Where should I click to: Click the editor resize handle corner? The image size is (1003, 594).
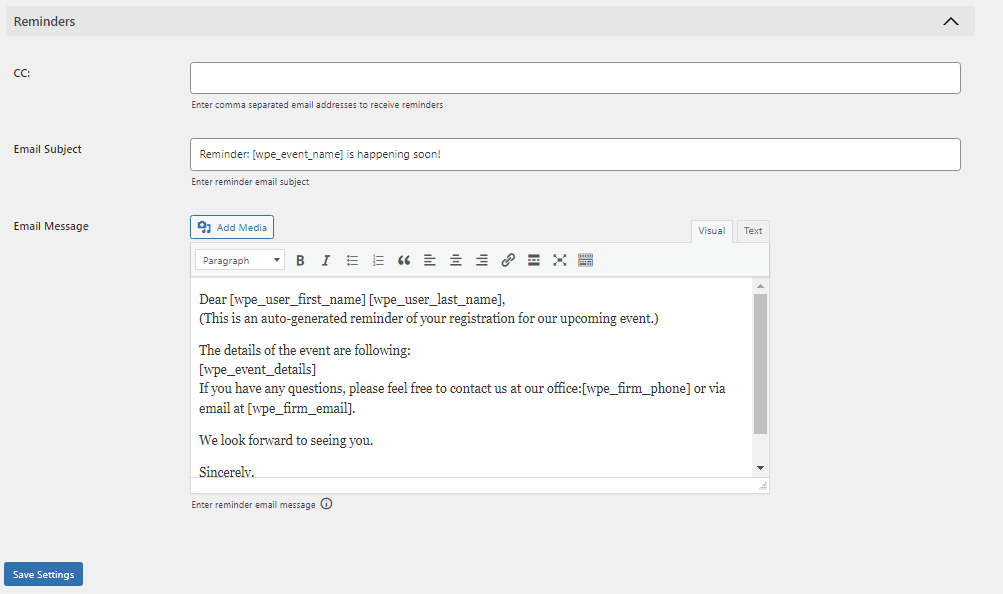(x=762, y=486)
